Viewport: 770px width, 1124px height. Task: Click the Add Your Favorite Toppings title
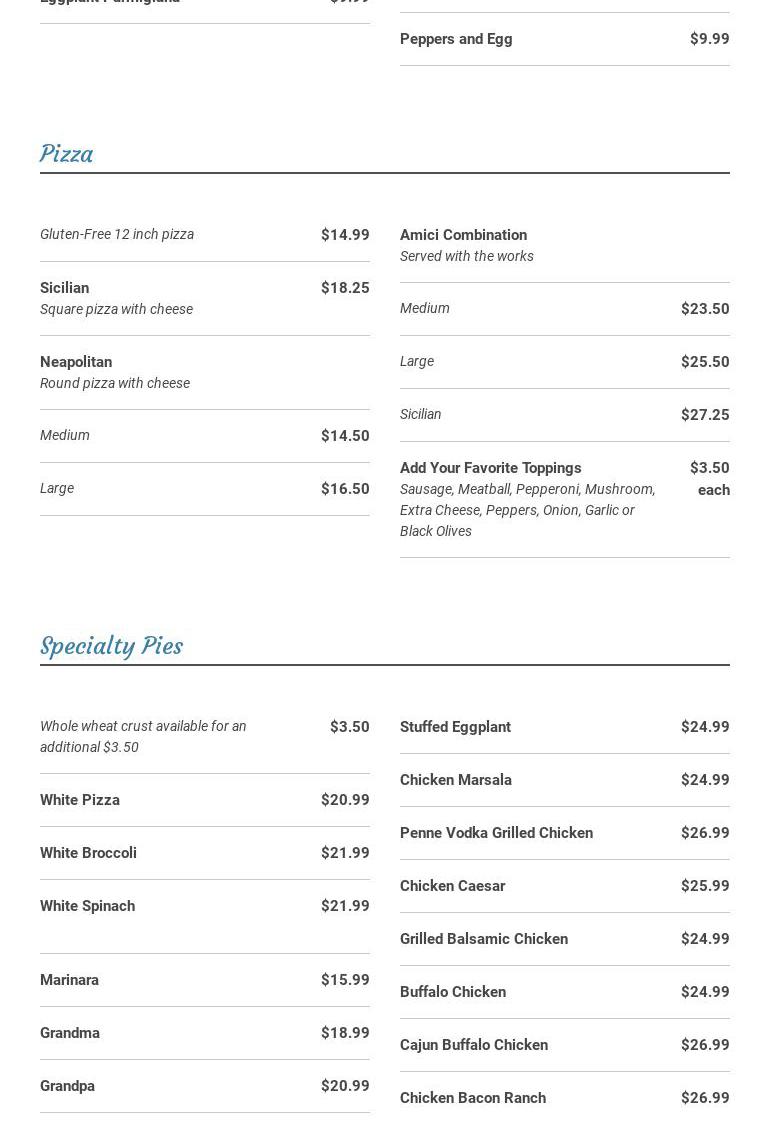pos(490,468)
